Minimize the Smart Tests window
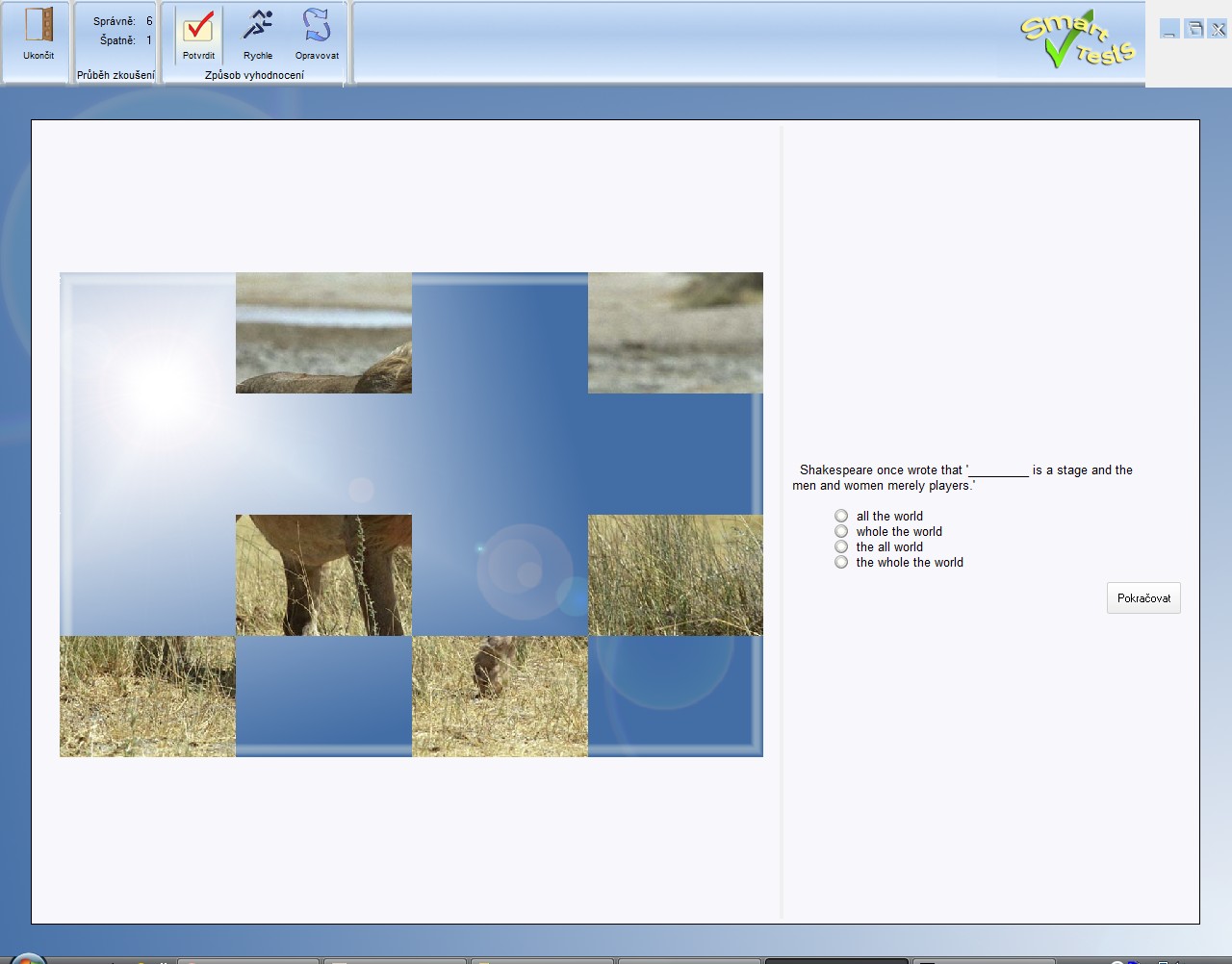 [x=1169, y=30]
